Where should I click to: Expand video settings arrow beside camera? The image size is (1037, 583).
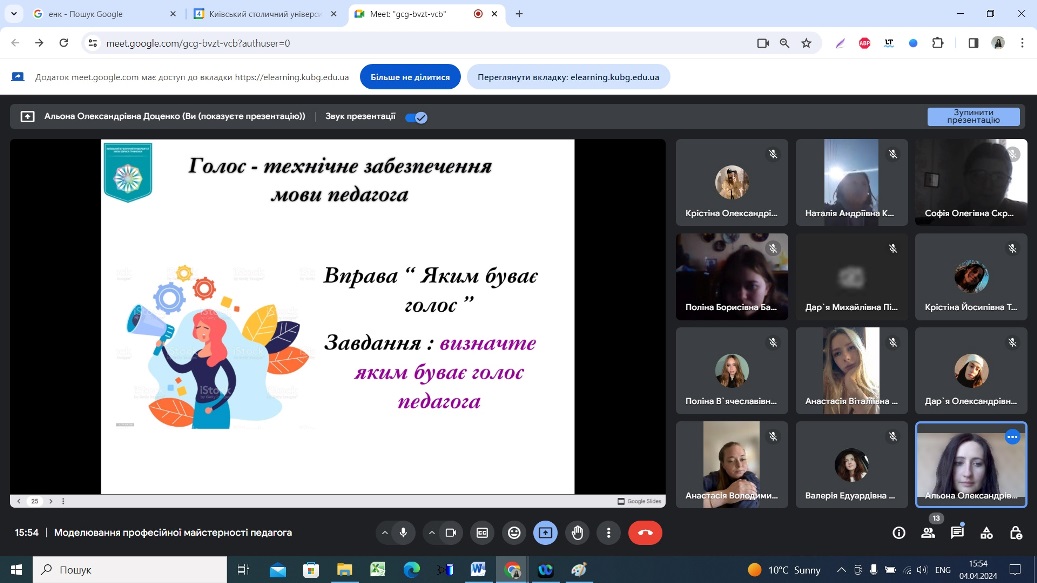click(x=431, y=533)
